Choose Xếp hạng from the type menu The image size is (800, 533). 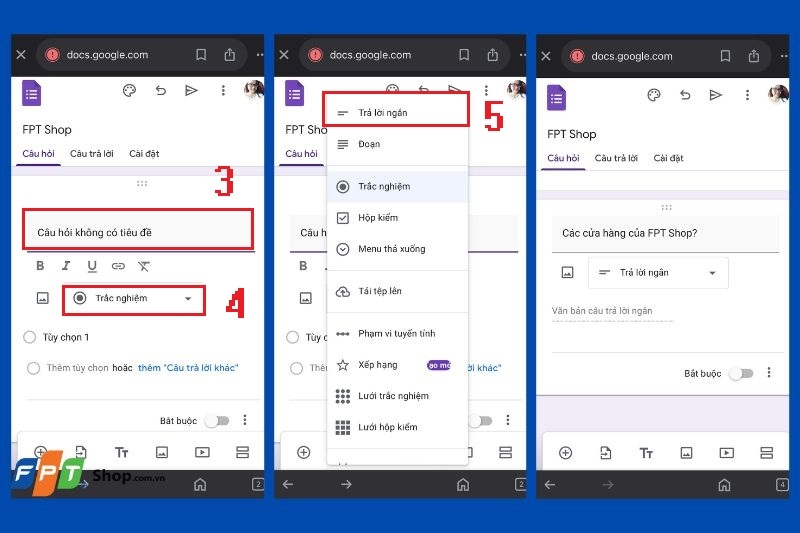[397, 365]
